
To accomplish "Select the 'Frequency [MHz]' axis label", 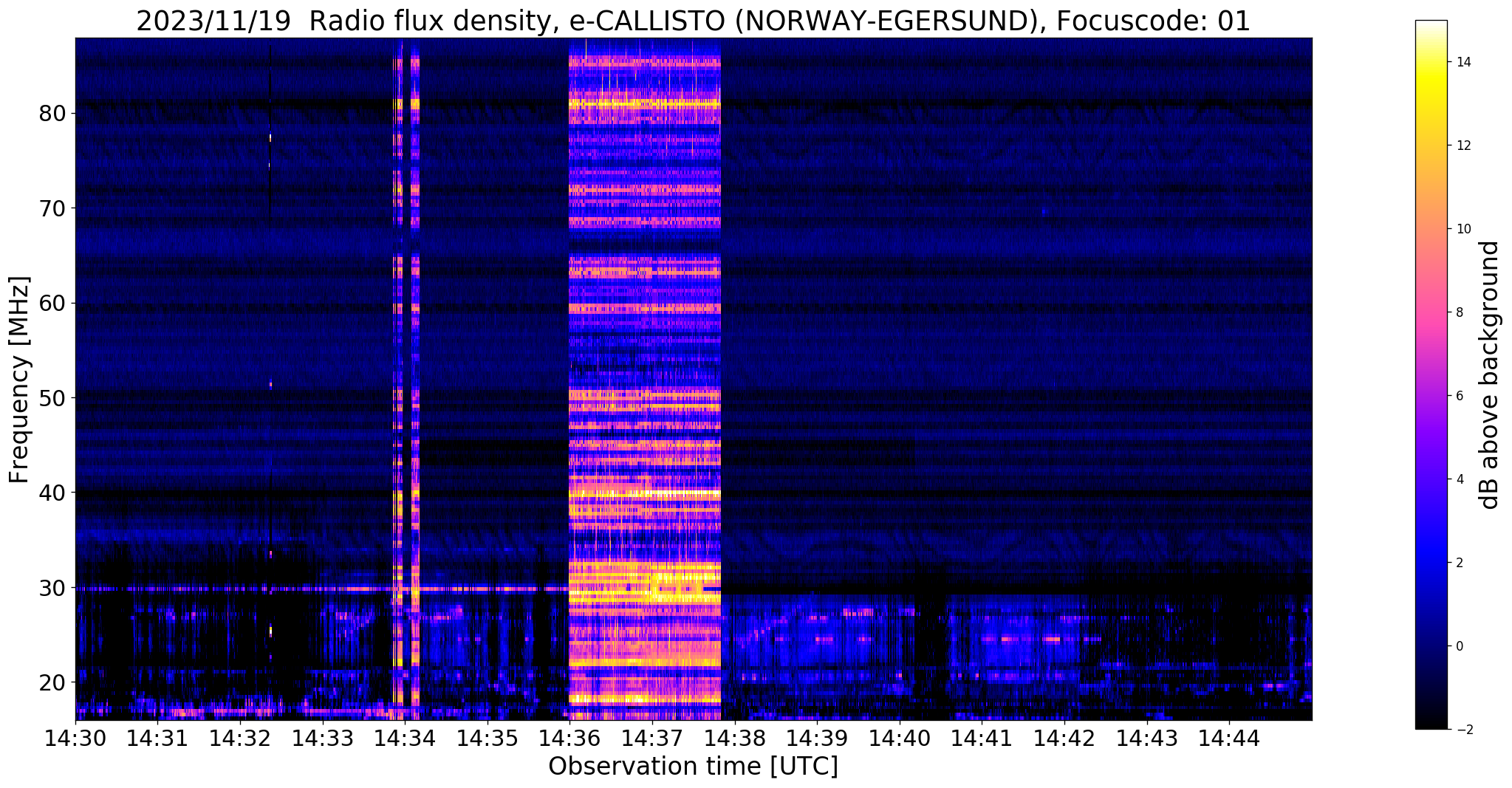I will [20, 380].
